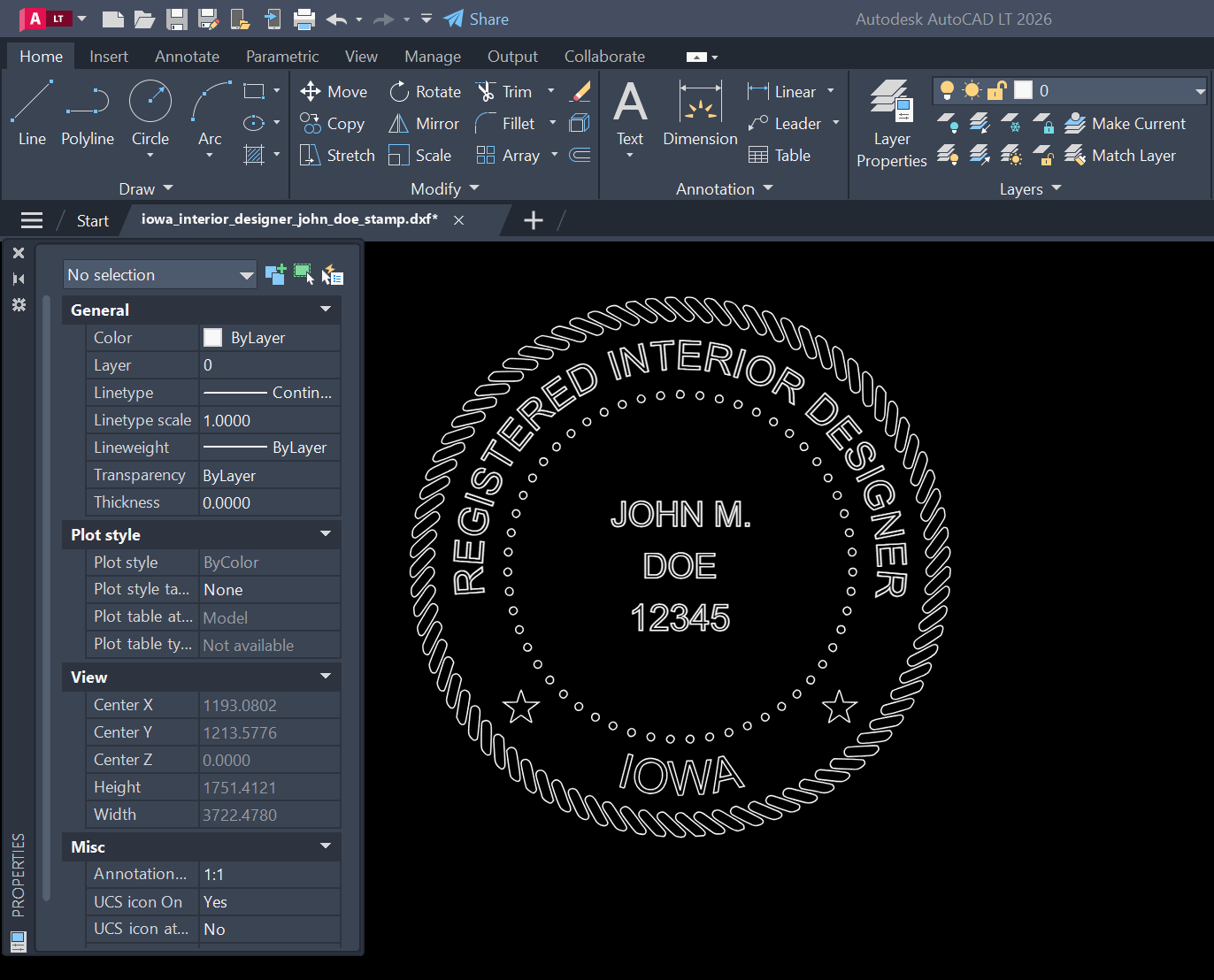Add a Dimension annotation
This screenshot has width=1214, height=980.
700,113
